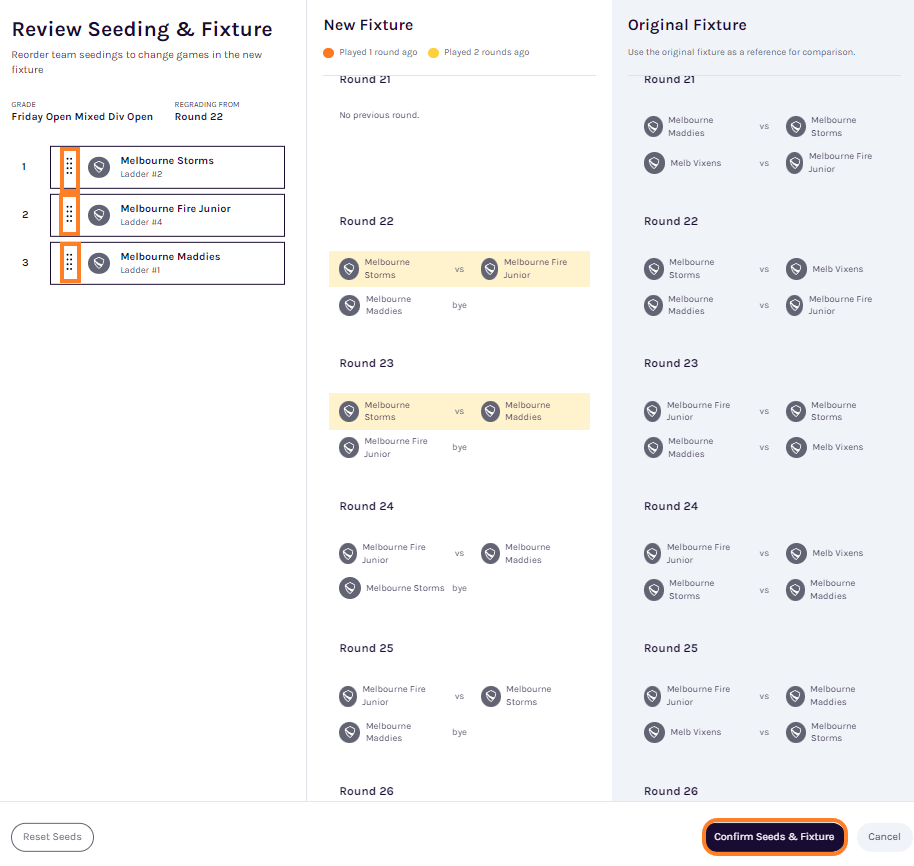Click drag handle for Melbourne Fire Junior seed
The height and width of the screenshot is (866, 914).
[69, 215]
